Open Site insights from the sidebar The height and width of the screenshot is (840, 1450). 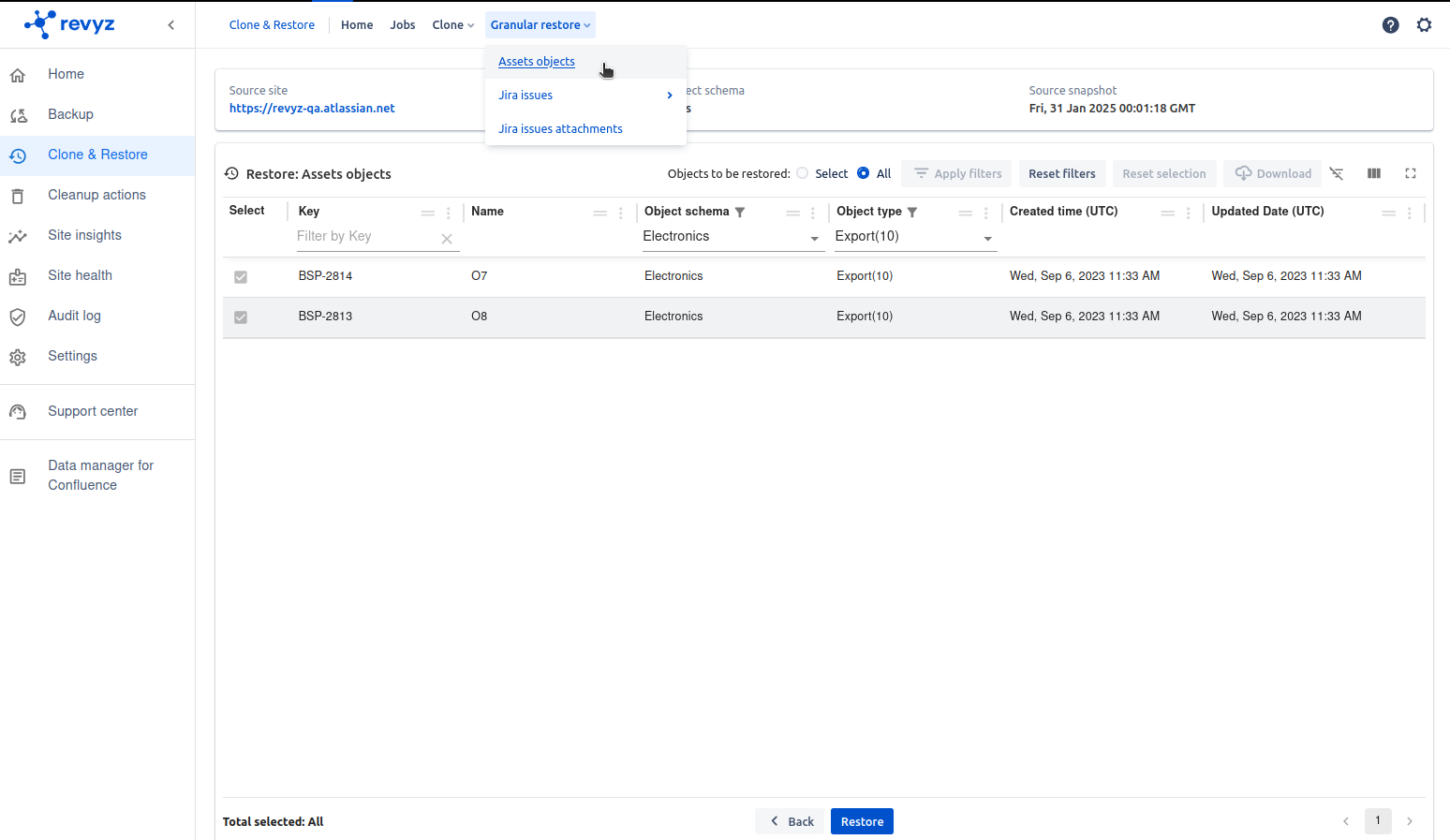(x=84, y=235)
